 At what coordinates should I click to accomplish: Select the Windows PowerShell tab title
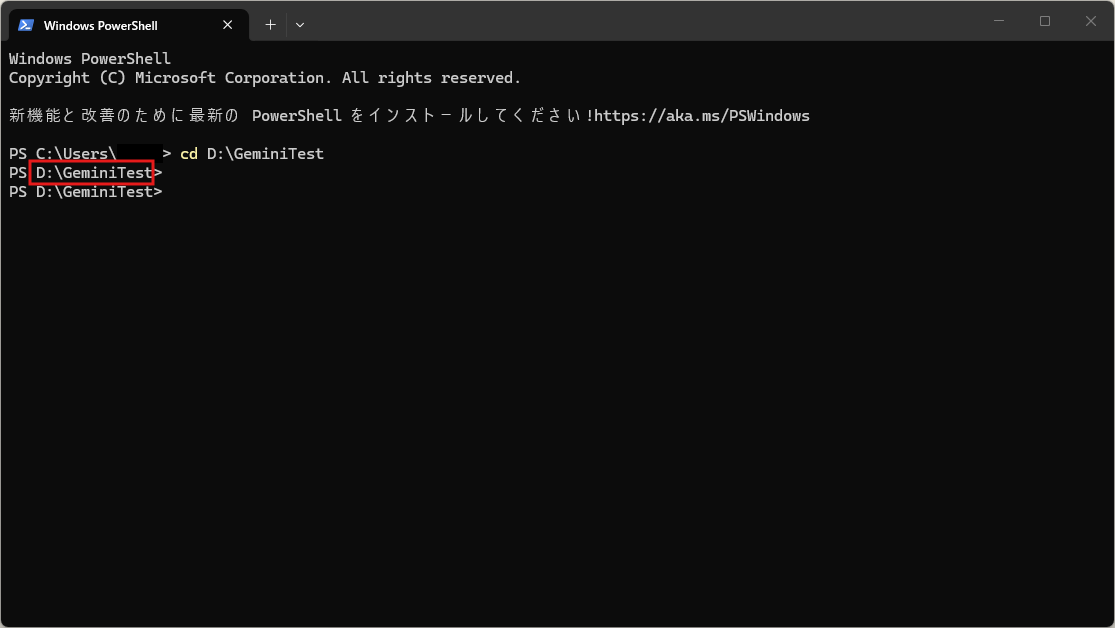pyautogui.click(x=100, y=25)
